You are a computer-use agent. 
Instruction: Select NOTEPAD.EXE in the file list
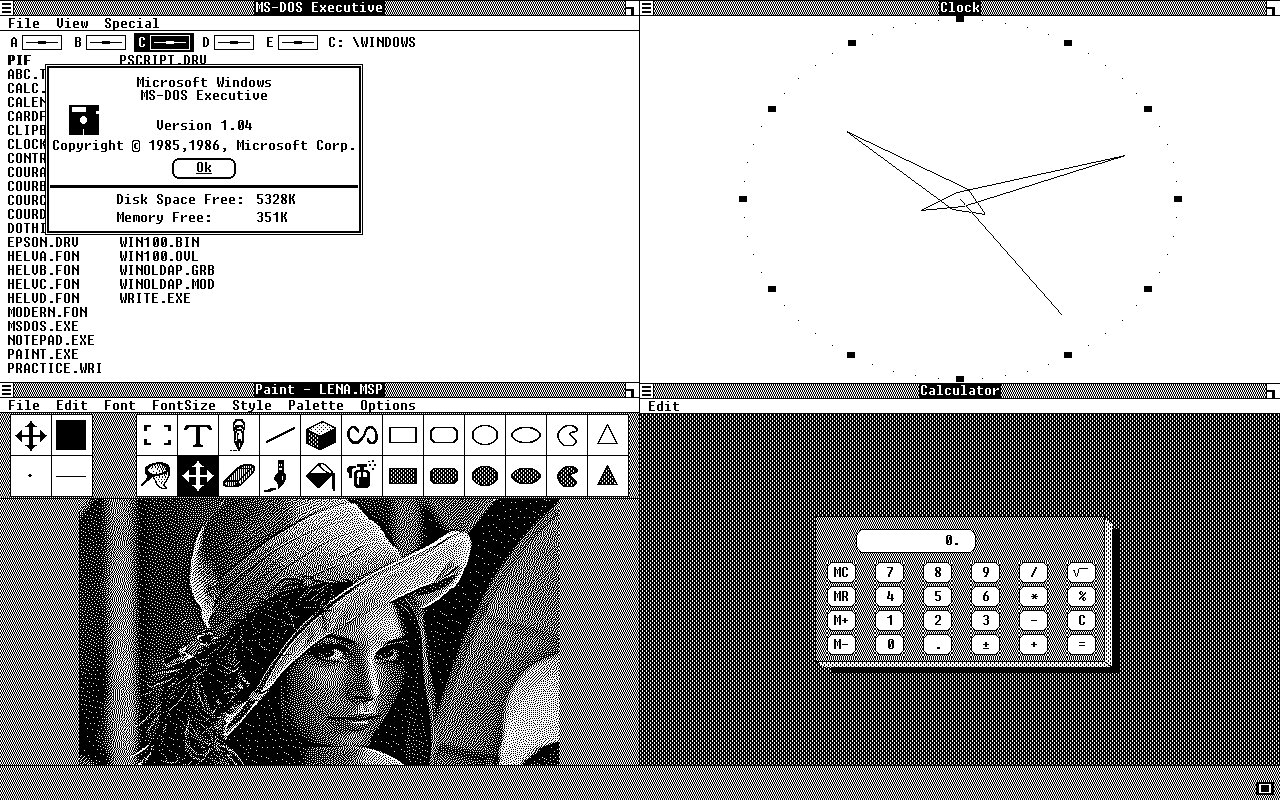(51, 340)
